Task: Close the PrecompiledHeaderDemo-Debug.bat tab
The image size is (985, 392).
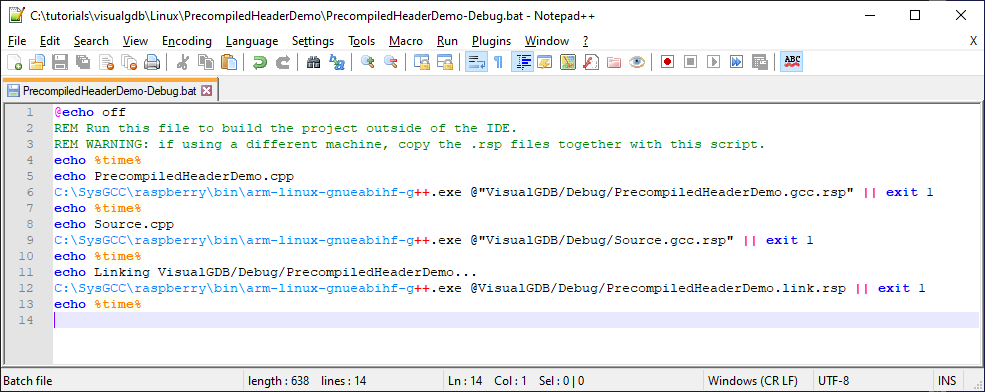Action: click(206, 91)
